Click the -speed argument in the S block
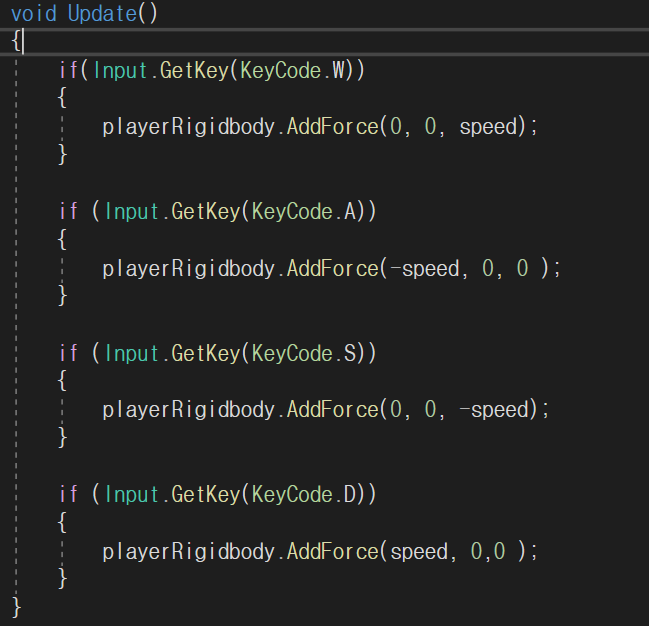The image size is (649, 626). click(494, 410)
